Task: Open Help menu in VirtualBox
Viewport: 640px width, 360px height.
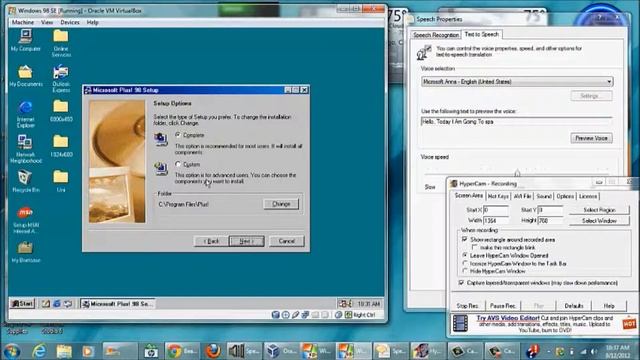Action: pyautogui.click(x=93, y=22)
